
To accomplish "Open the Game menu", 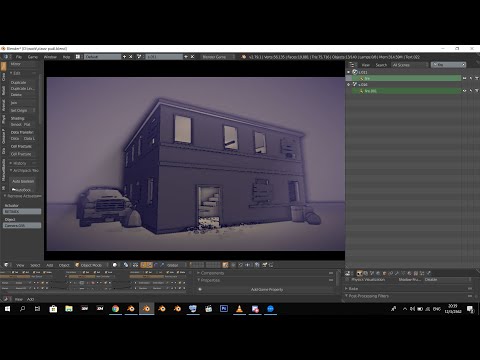I will coord(33,57).
